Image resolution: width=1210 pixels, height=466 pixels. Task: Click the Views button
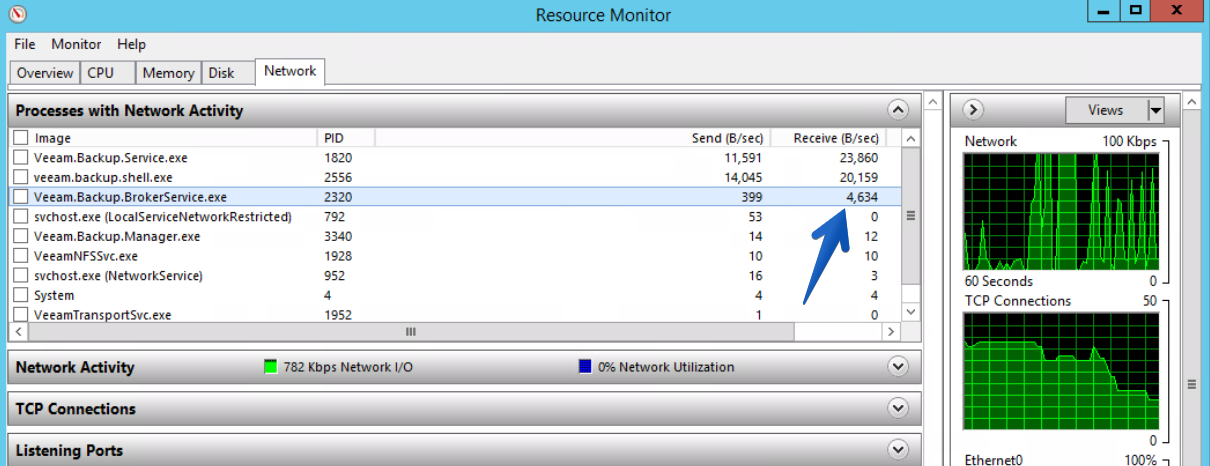pyautogui.click(x=1106, y=110)
